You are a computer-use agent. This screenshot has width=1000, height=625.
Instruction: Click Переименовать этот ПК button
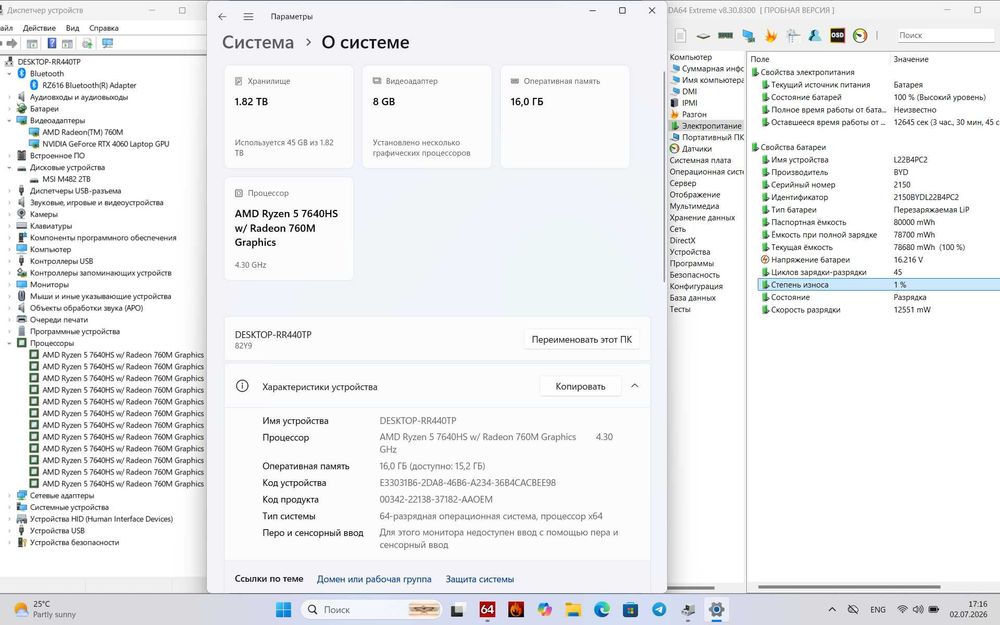tap(582, 339)
